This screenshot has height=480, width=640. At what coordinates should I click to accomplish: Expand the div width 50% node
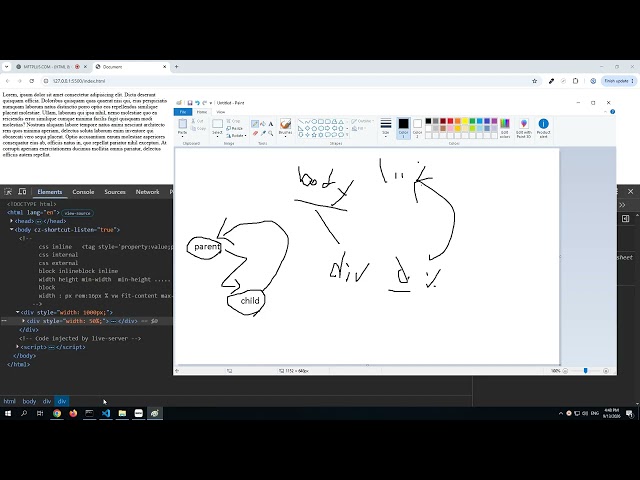(24, 321)
